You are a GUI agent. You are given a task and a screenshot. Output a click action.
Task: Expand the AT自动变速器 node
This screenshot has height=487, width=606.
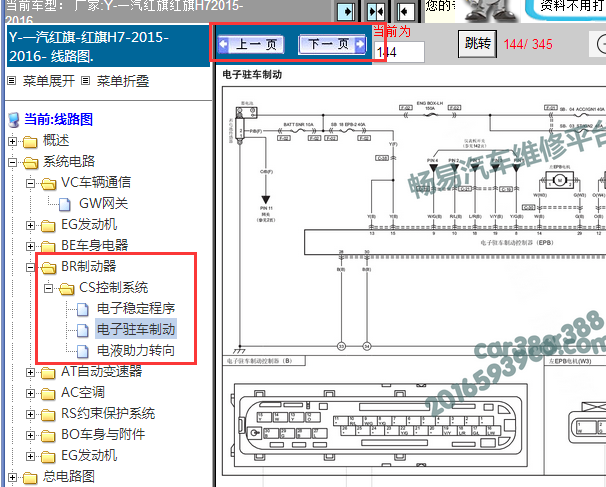(31, 372)
